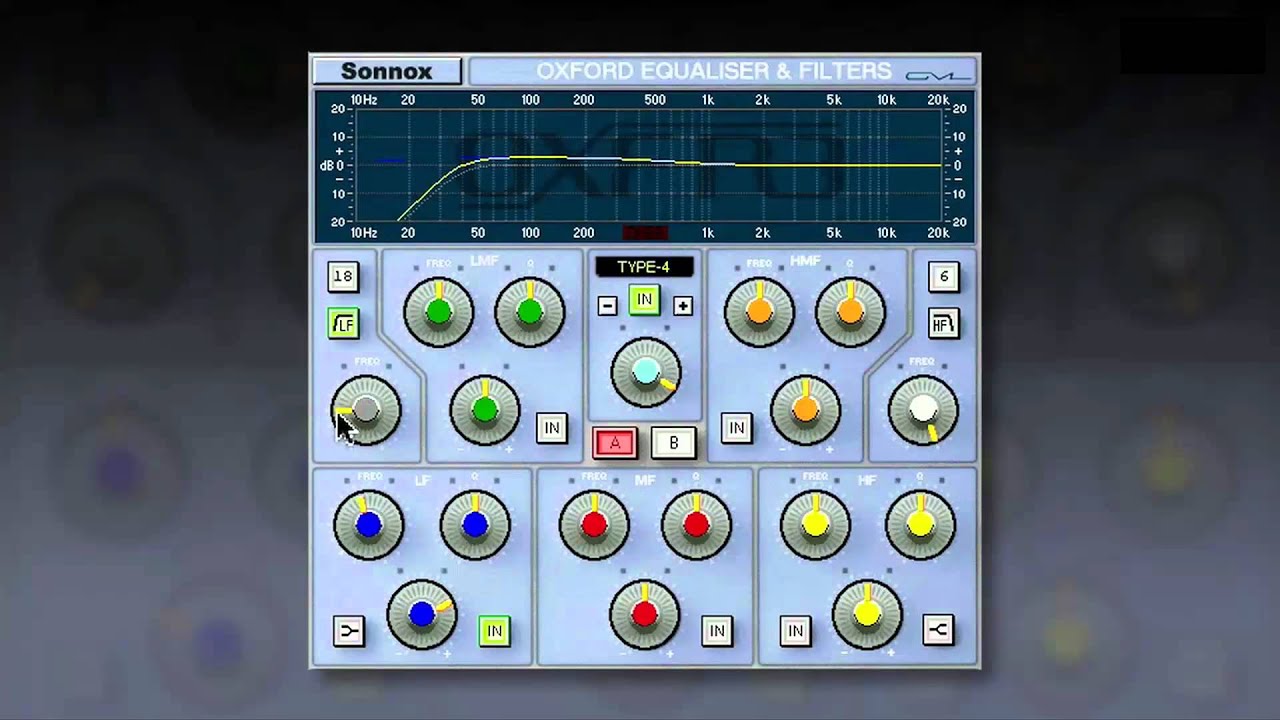Toggle the HMF section IN button
The width and height of the screenshot is (1280, 720).
737,428
